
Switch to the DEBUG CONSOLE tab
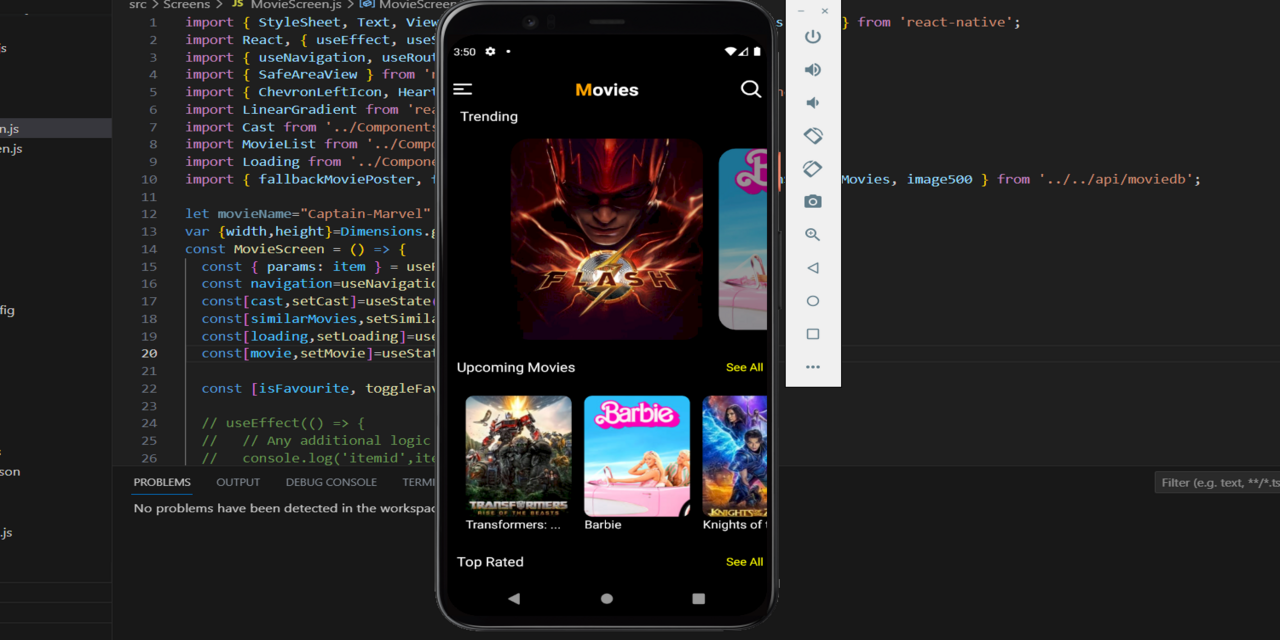tap(331, 482)
